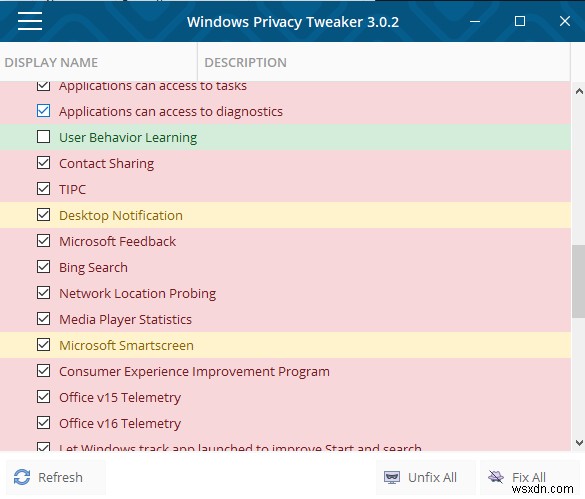Uncheck Office v16 Telemetry checkbox
Image resolution: width=585 pixels, height=499 pixels.
coord(43,423)
